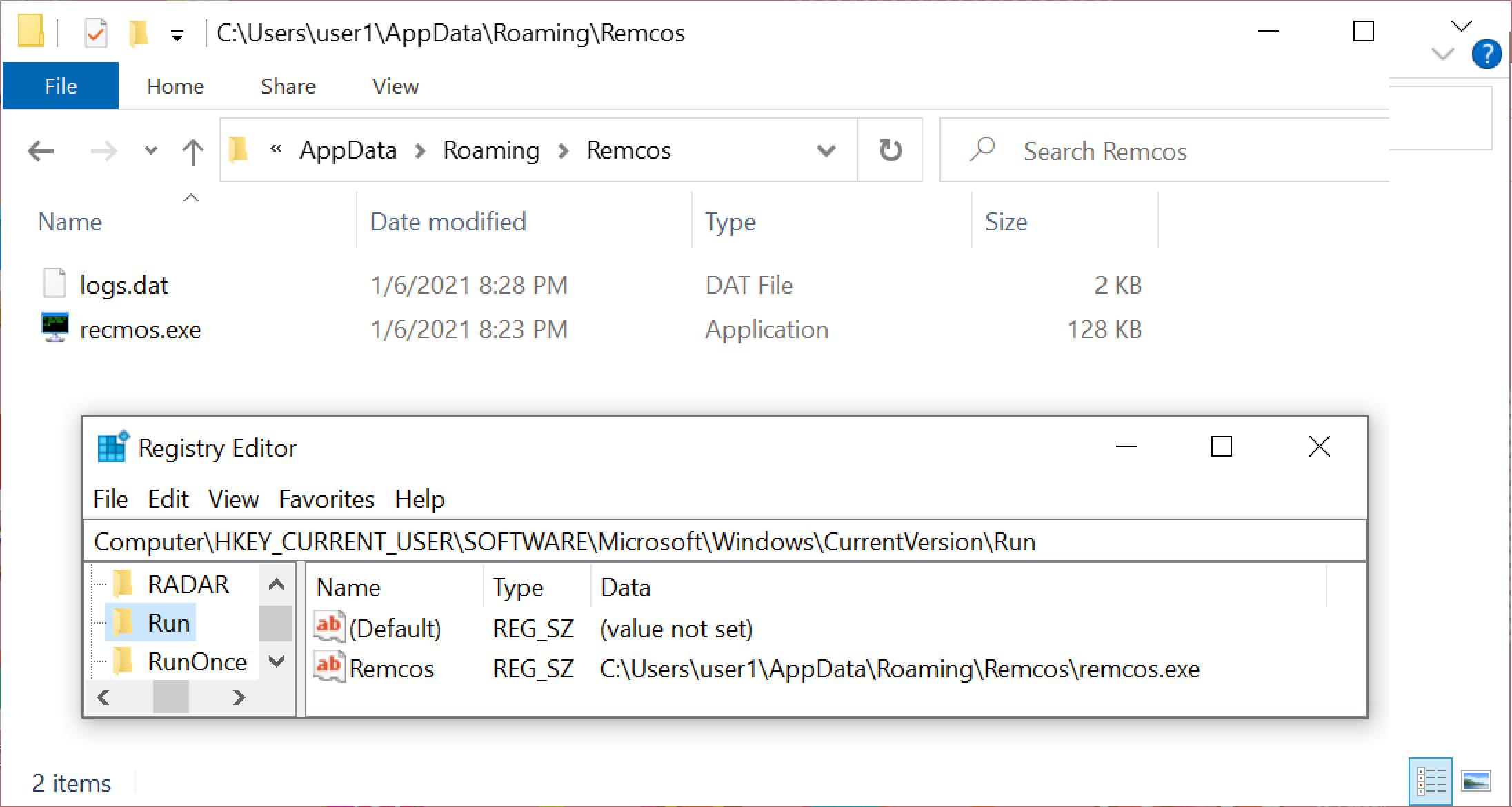1512x807 pixels.
Task: Click the Explorer Help question mark icon
Action: (1486, 54)
